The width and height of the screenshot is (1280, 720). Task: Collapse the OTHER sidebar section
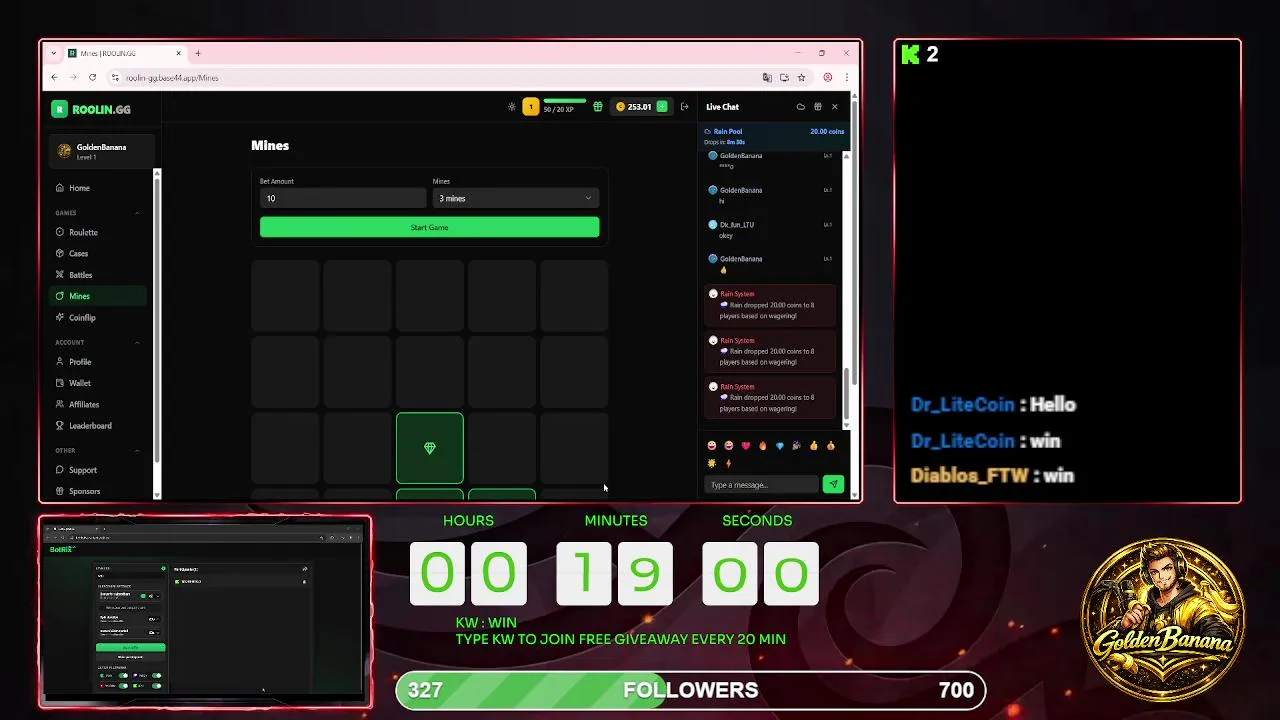click(x=137, y=451)
